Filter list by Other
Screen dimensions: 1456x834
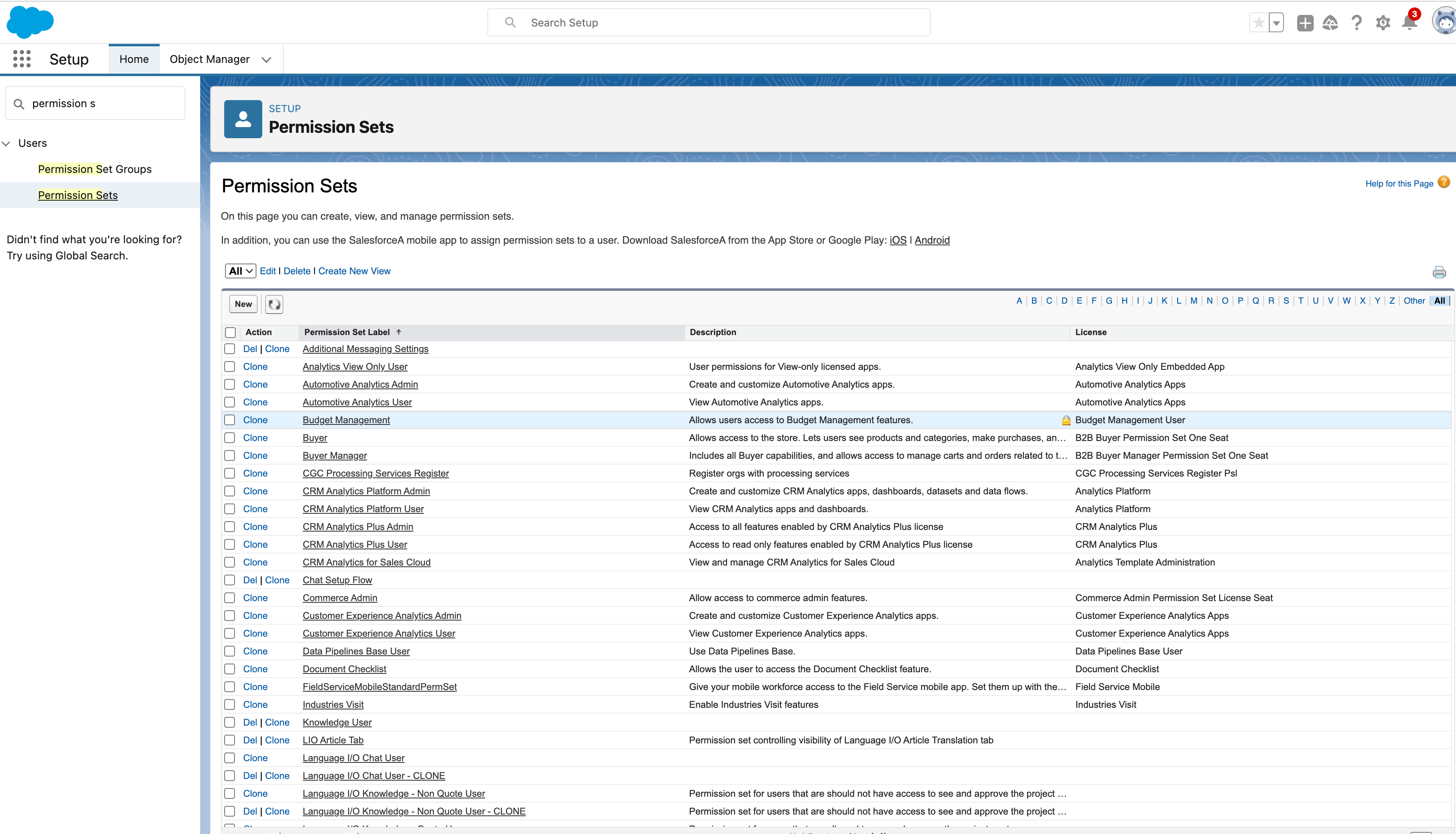point(1414,301)
